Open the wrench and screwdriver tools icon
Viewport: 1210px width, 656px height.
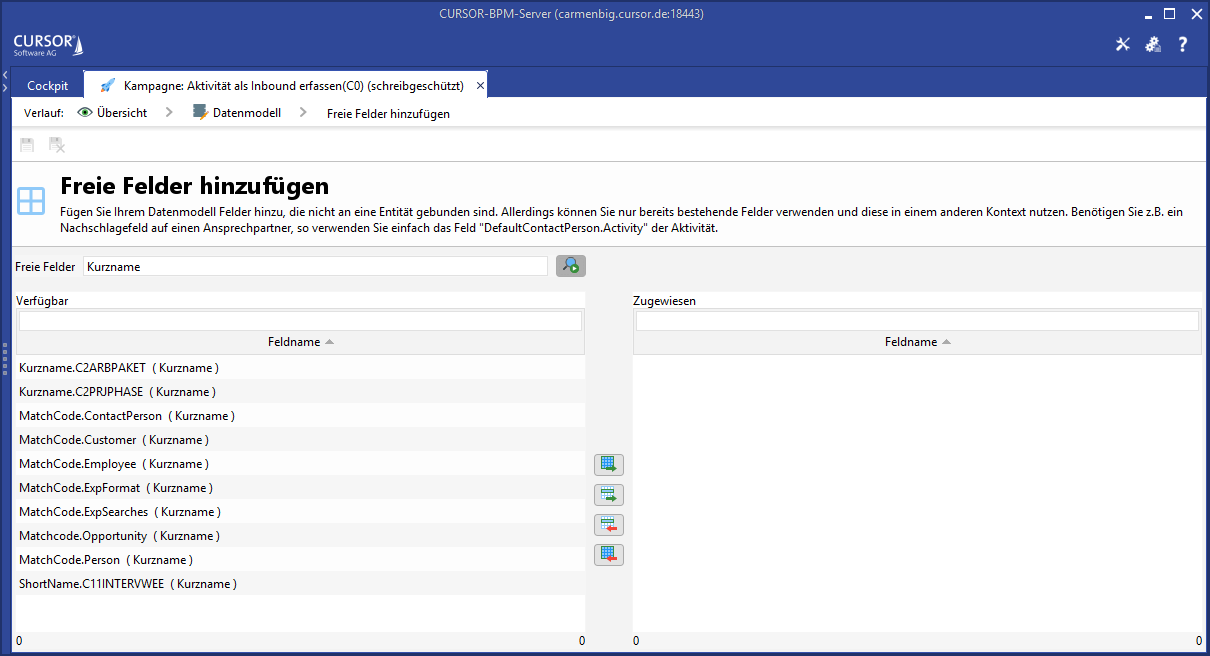pos(1122,44)
